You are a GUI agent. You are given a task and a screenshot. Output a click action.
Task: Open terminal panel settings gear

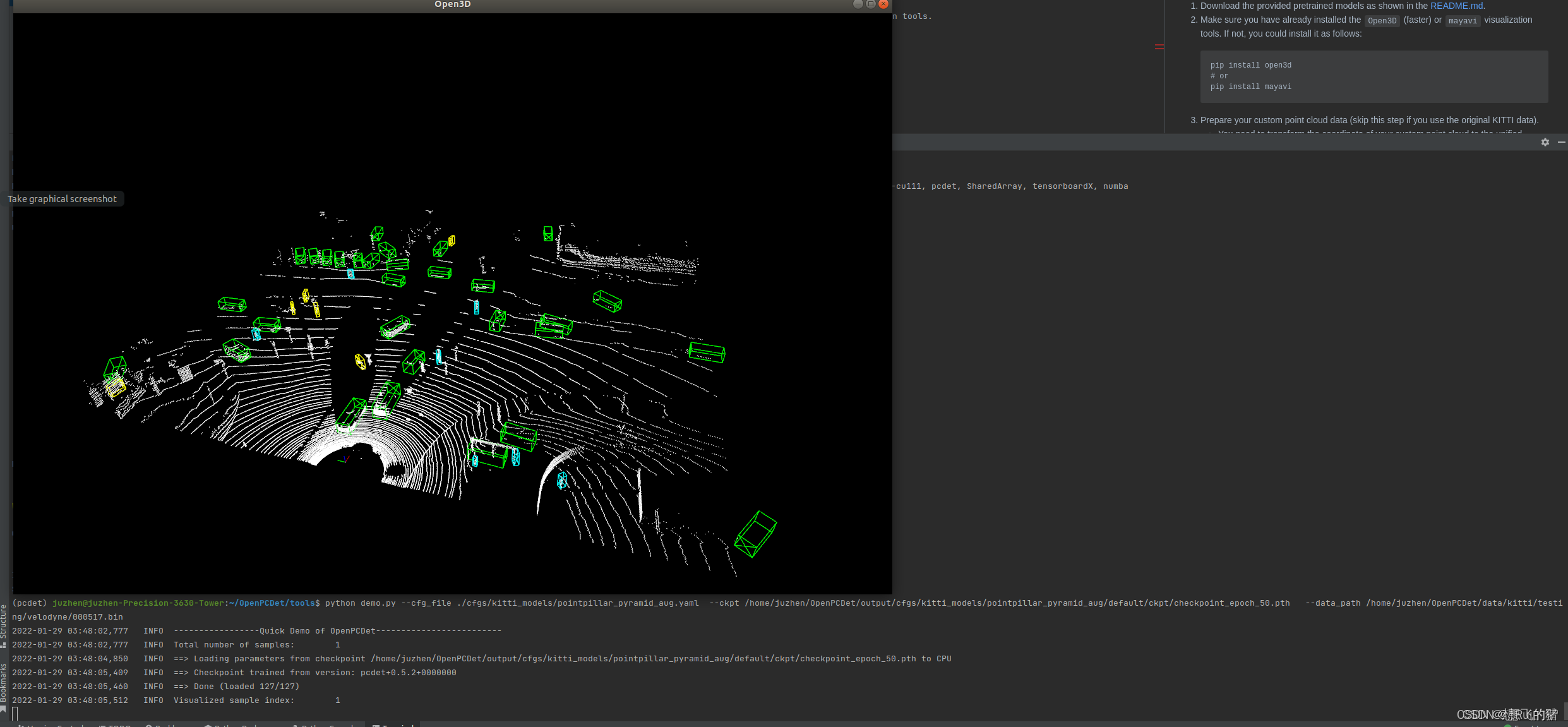(x=1545, y=142)
